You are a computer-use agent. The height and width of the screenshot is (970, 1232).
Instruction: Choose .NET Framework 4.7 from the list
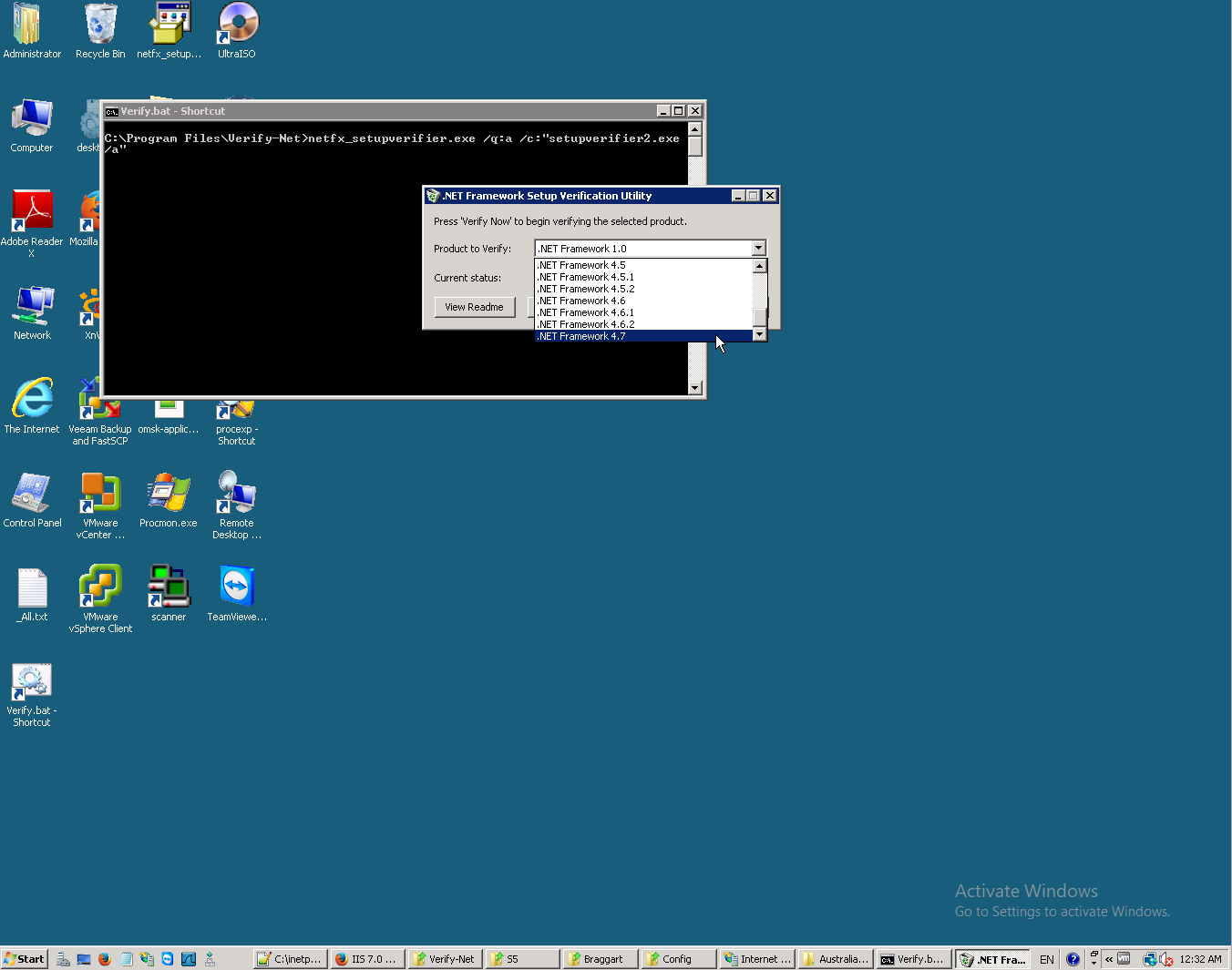(643, 336)
